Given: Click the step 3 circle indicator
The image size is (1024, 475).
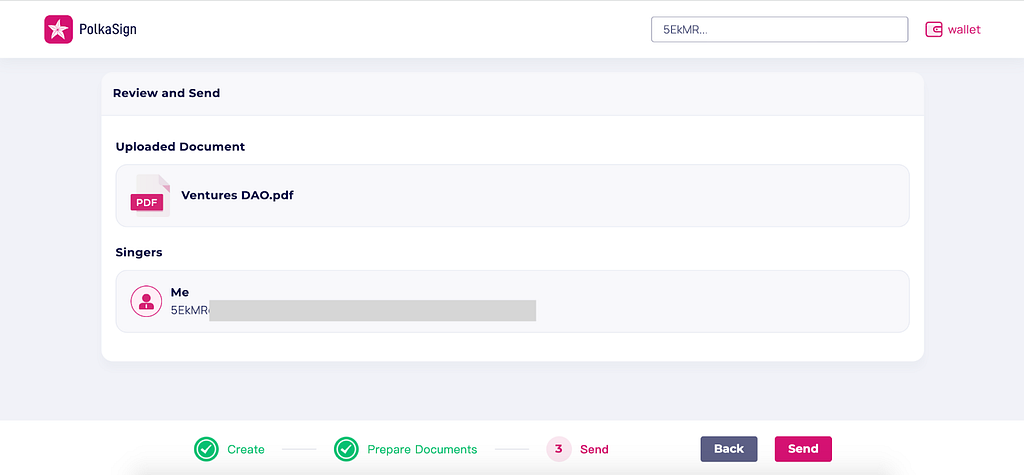Looking at the screenshot, I should [558, 449].
